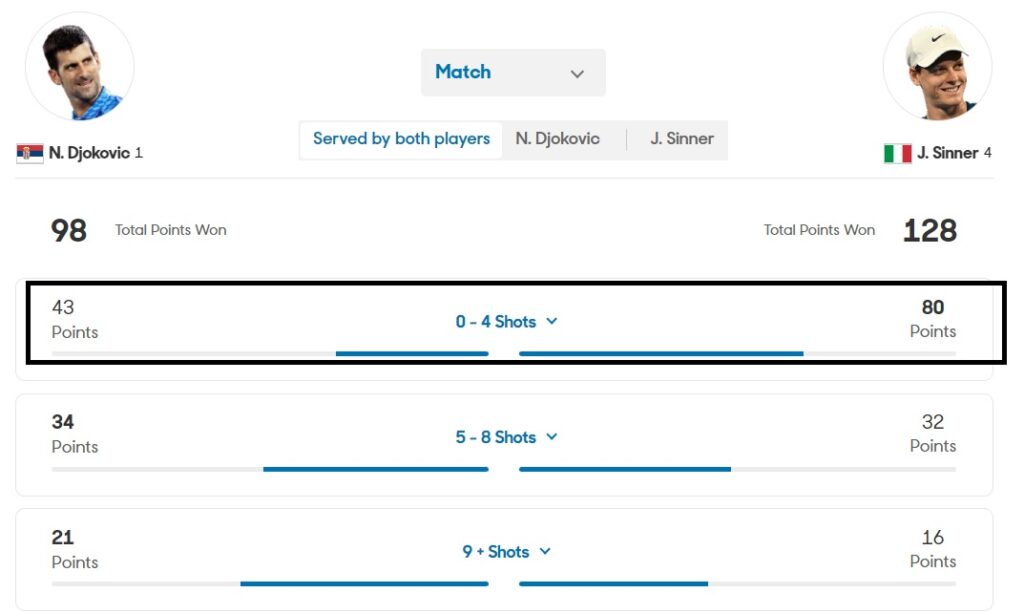Click the J. Sinner player name

[947, 154]
